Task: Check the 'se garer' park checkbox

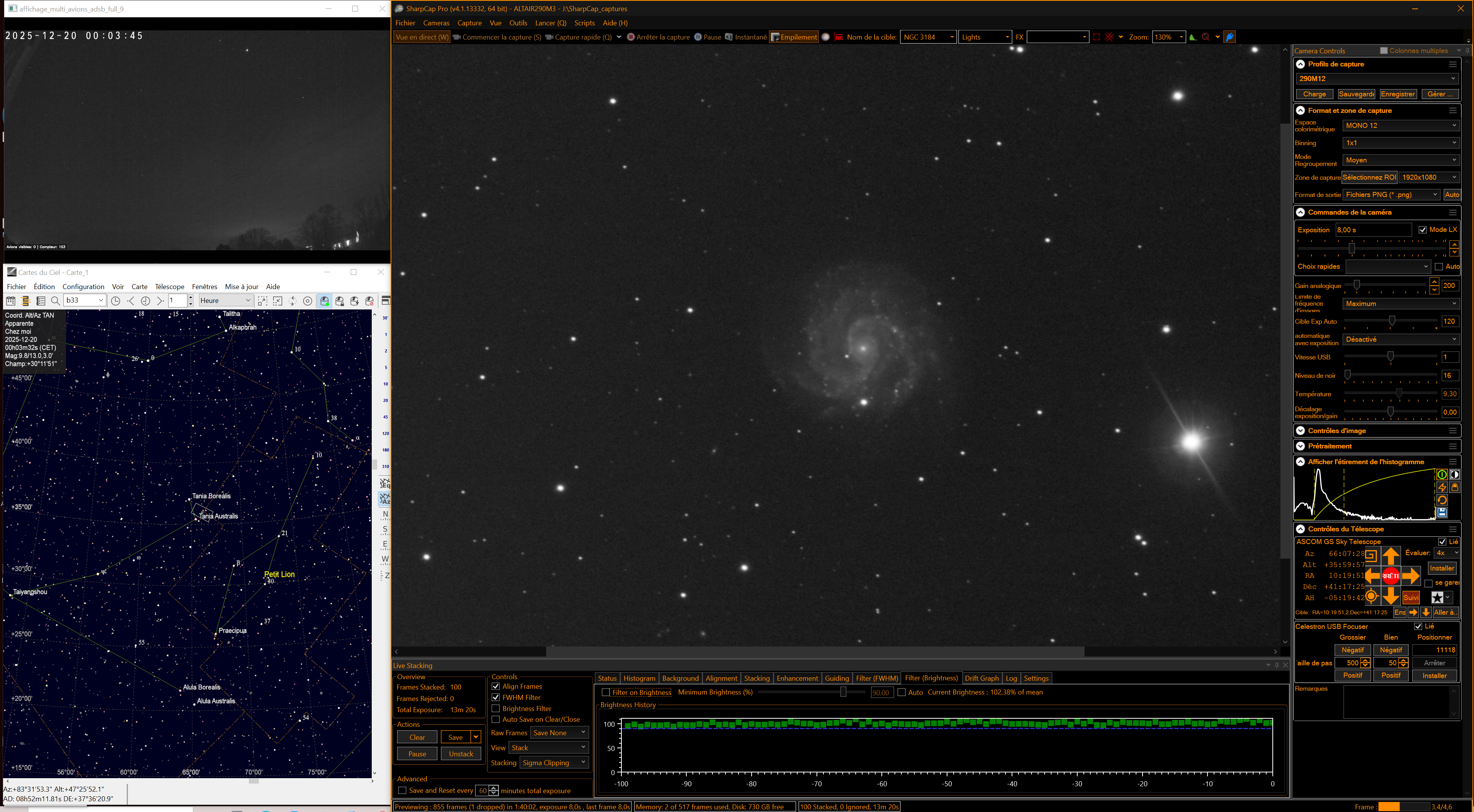Action: coord(1428,583)
